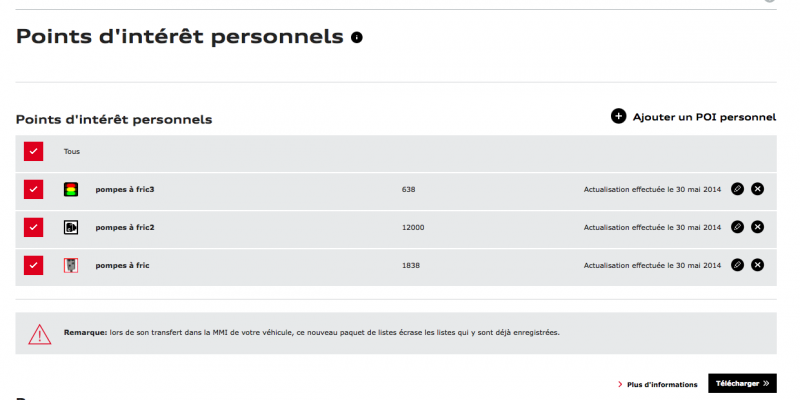Remove the pompes à fric list

(x=757, y=265)
